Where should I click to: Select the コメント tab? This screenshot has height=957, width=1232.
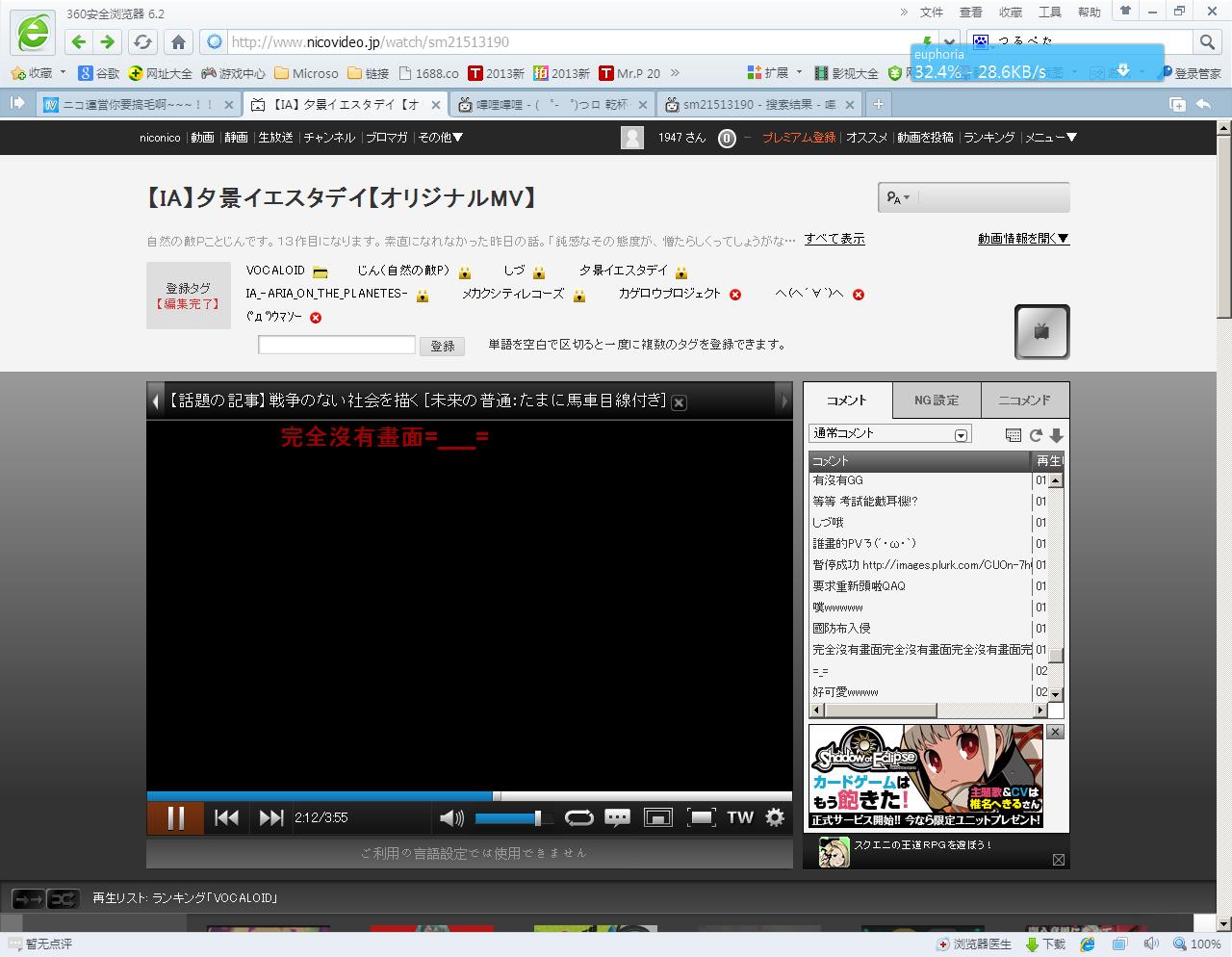pos(847,401)
